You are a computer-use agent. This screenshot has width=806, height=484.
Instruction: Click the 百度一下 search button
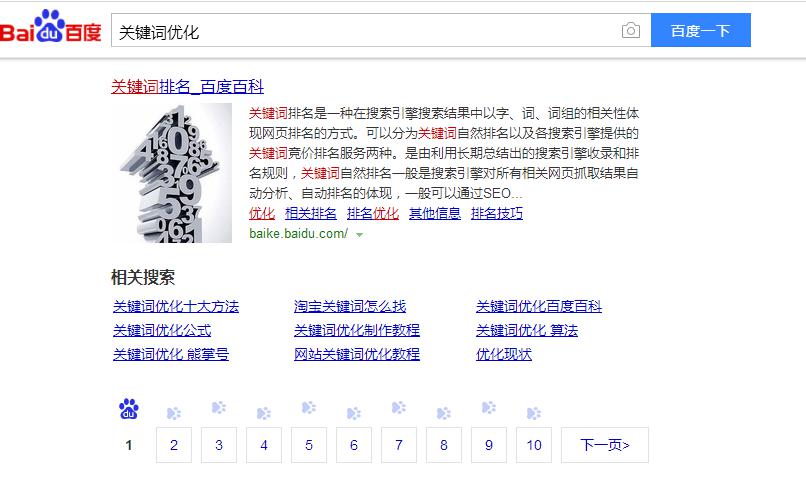701,30
